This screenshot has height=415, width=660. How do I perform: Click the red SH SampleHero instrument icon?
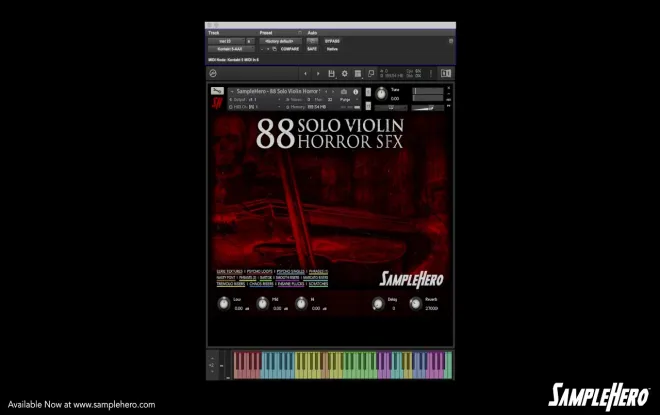click(x=217, y=103)
